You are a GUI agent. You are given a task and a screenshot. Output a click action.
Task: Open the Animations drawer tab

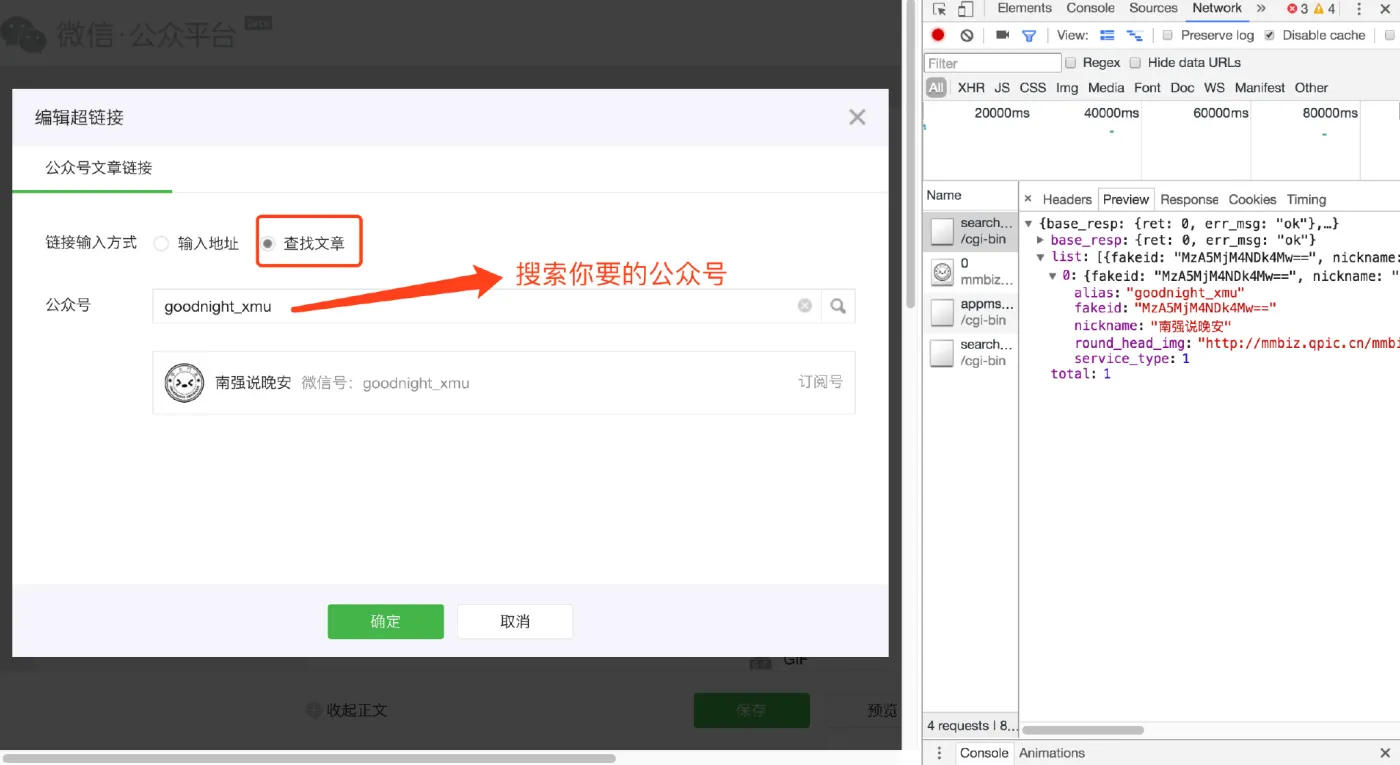pyautogui.click(x=1052, y=753)
